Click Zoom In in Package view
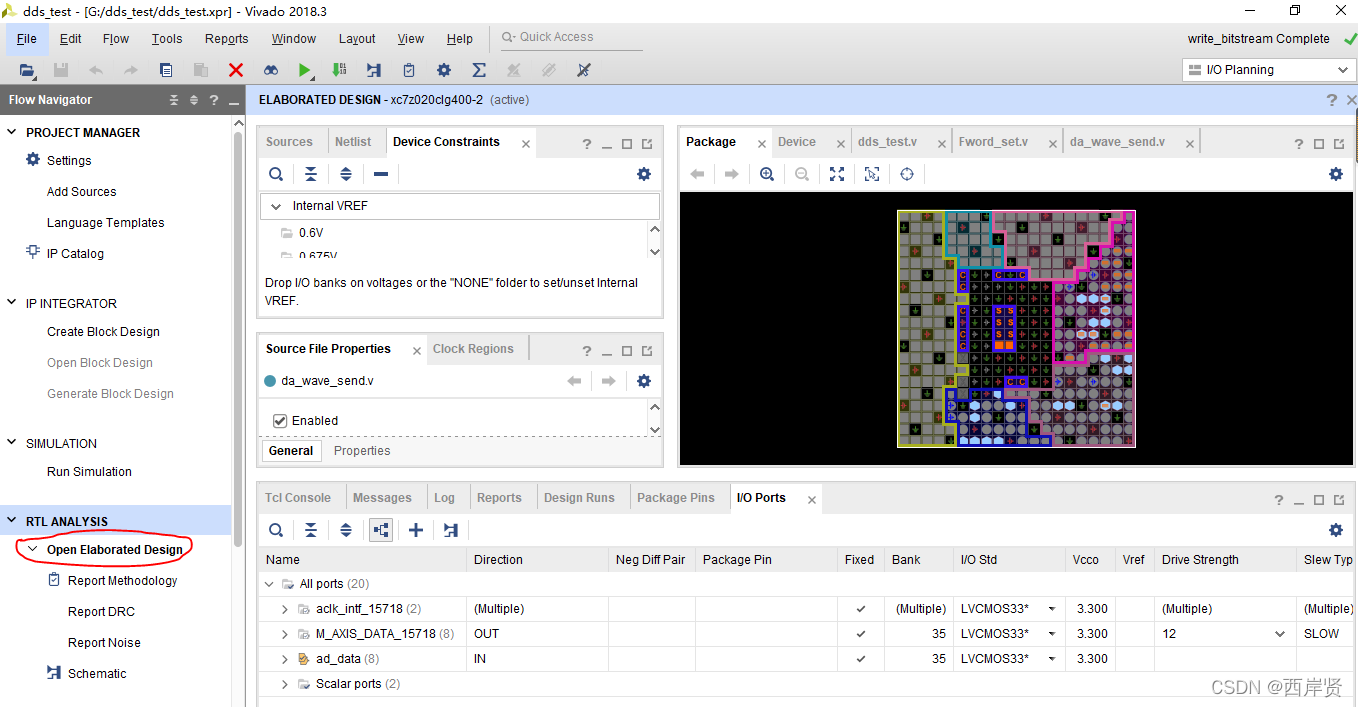 (x=767, y=174)
